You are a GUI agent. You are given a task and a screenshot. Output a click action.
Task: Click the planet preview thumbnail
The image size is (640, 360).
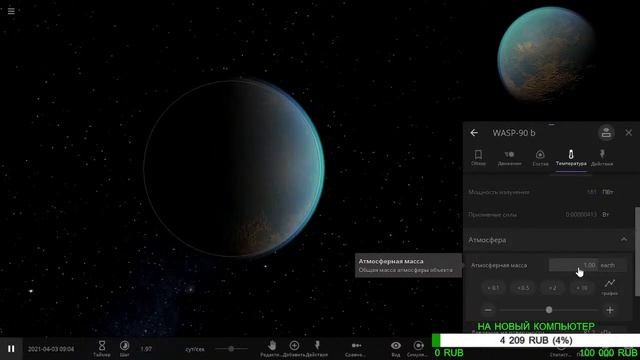click(546, 54)
